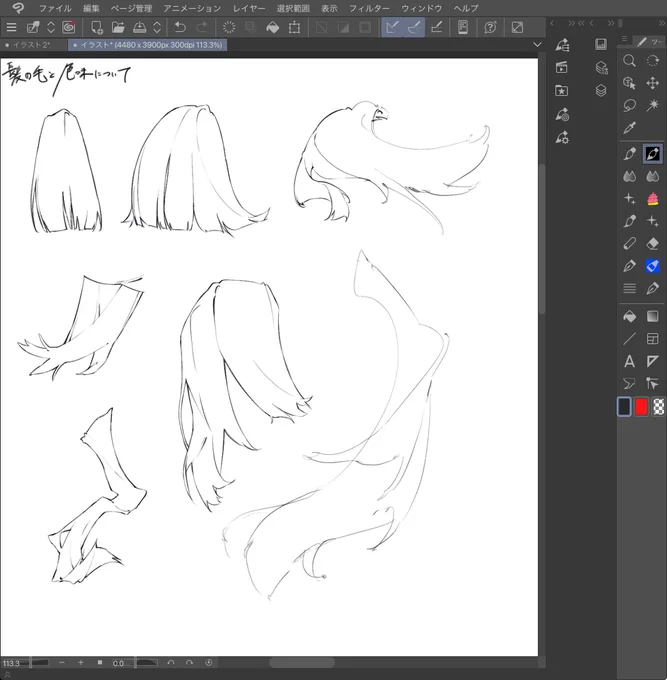The width and height of the screenshot is (667, 680).
Task: Select the Auto select magic wand tool
Action: click(653, 105)
